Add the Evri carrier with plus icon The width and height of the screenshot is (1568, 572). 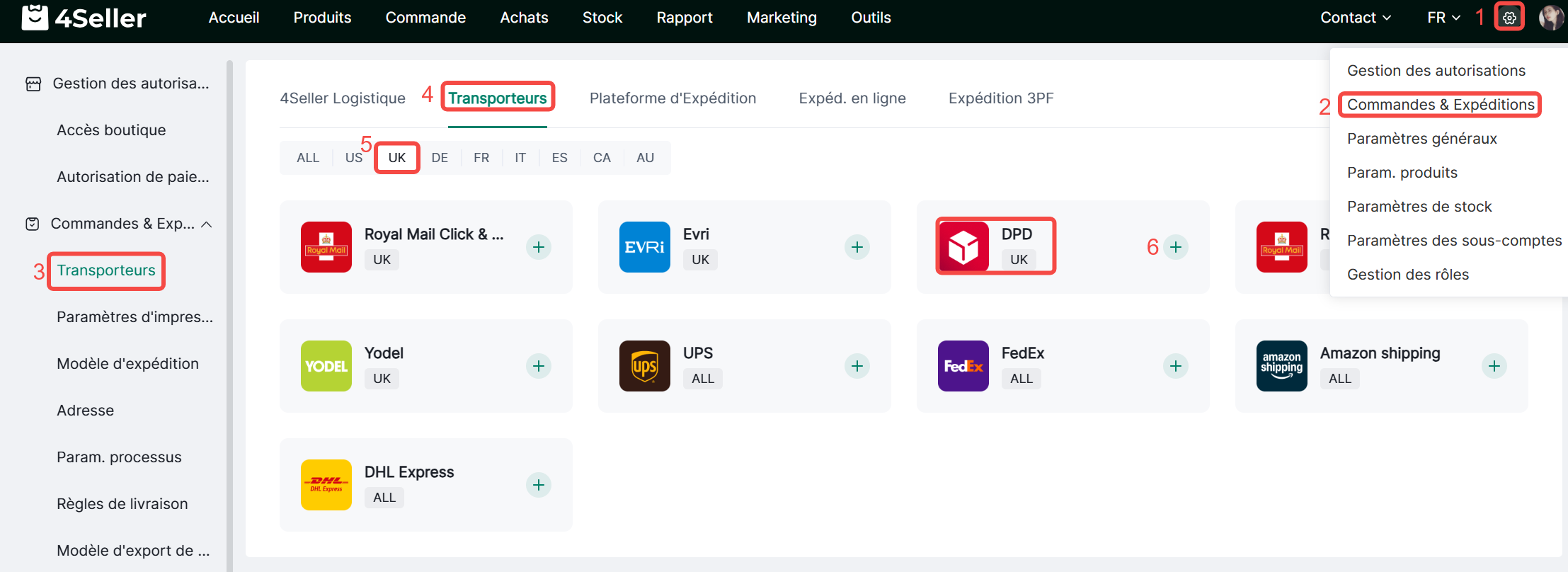(x=857, y=247)
